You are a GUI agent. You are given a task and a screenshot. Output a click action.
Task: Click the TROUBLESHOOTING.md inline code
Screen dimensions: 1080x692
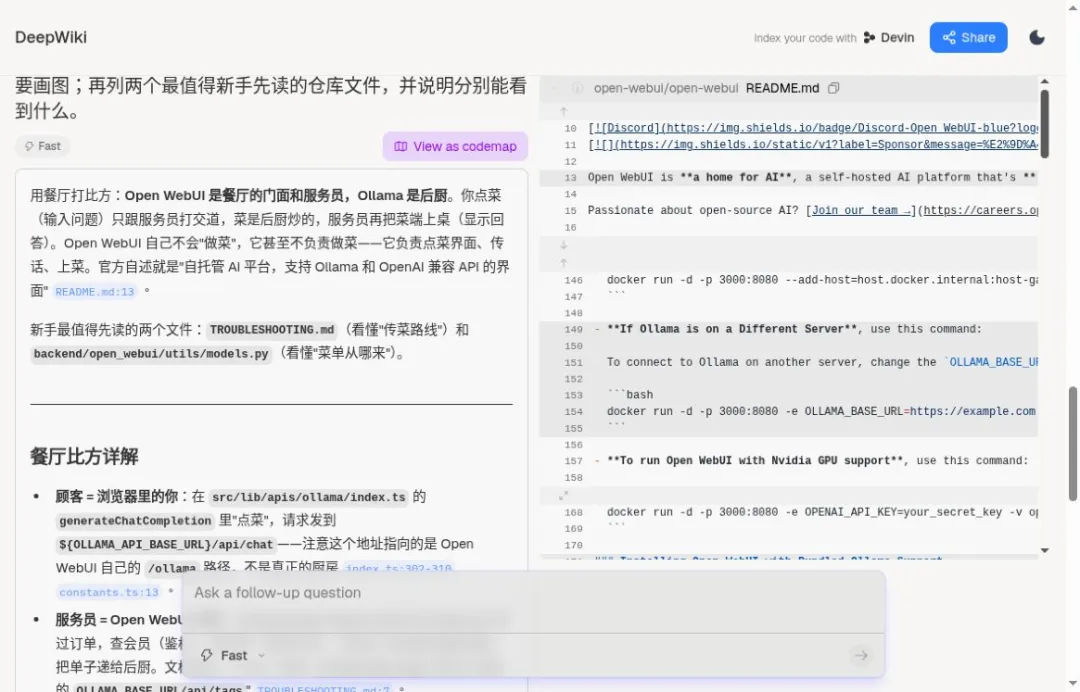click(271, 330)
